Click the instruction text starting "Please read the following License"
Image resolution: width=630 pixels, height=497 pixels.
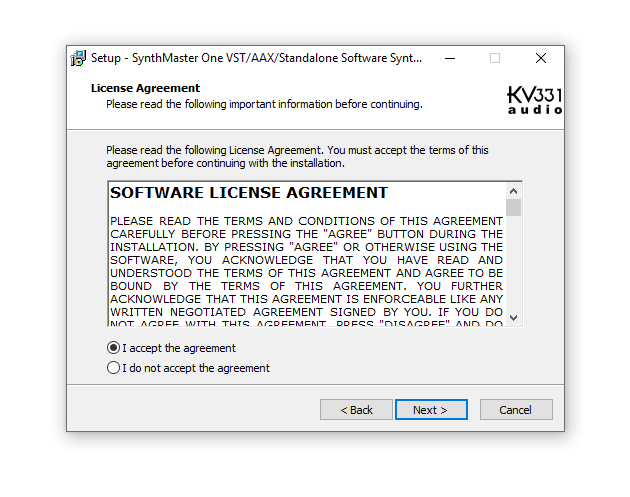click(x=297, y=157)
